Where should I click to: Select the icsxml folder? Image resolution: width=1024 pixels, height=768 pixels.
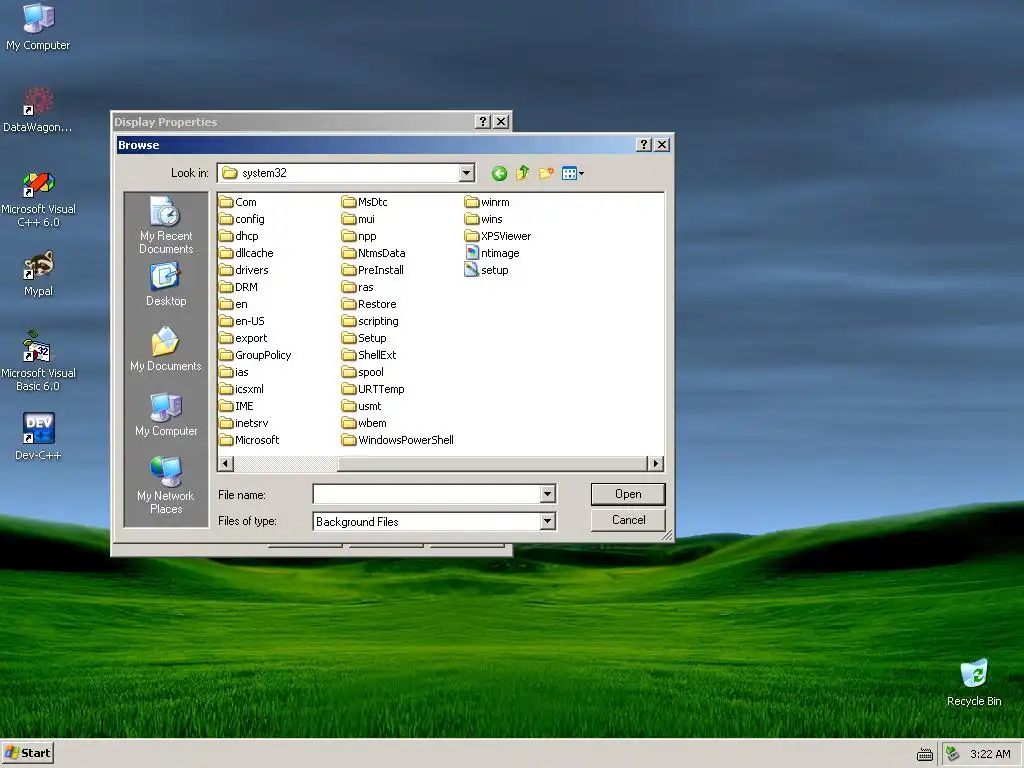click(x=242, y=389)
